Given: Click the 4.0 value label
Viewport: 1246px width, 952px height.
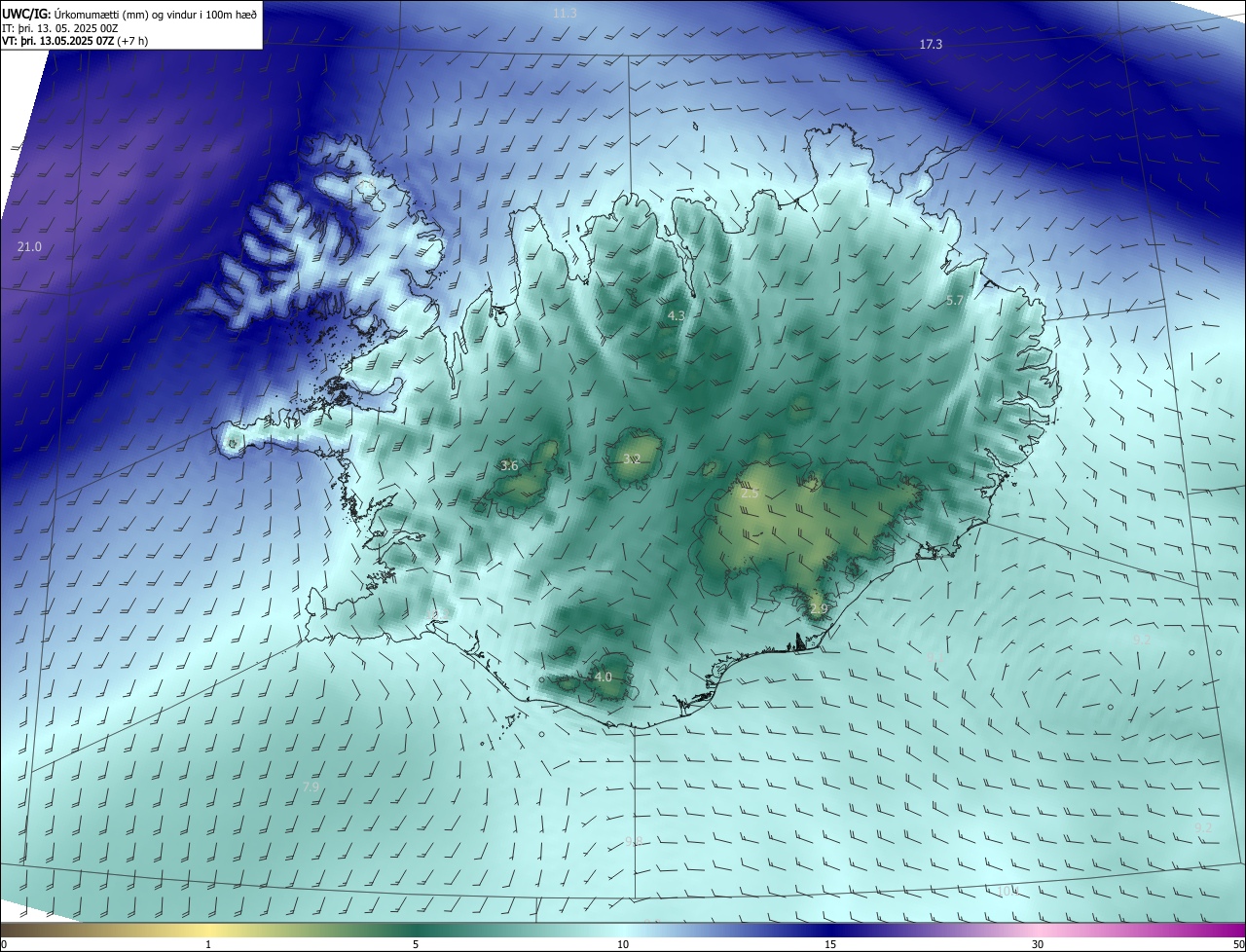Looking at the screenshot, I should [603, 677].
